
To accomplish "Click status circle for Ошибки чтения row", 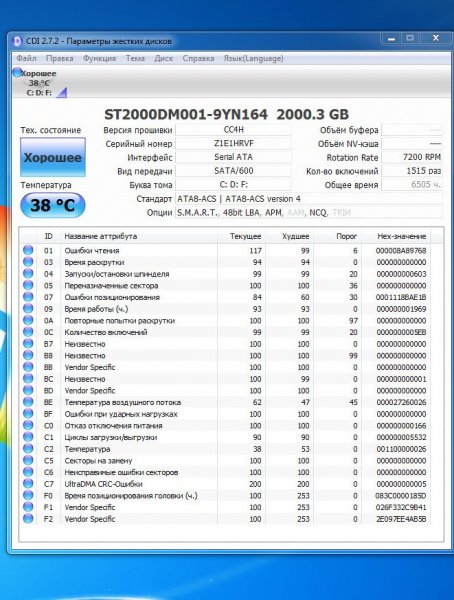I will 28,250.
